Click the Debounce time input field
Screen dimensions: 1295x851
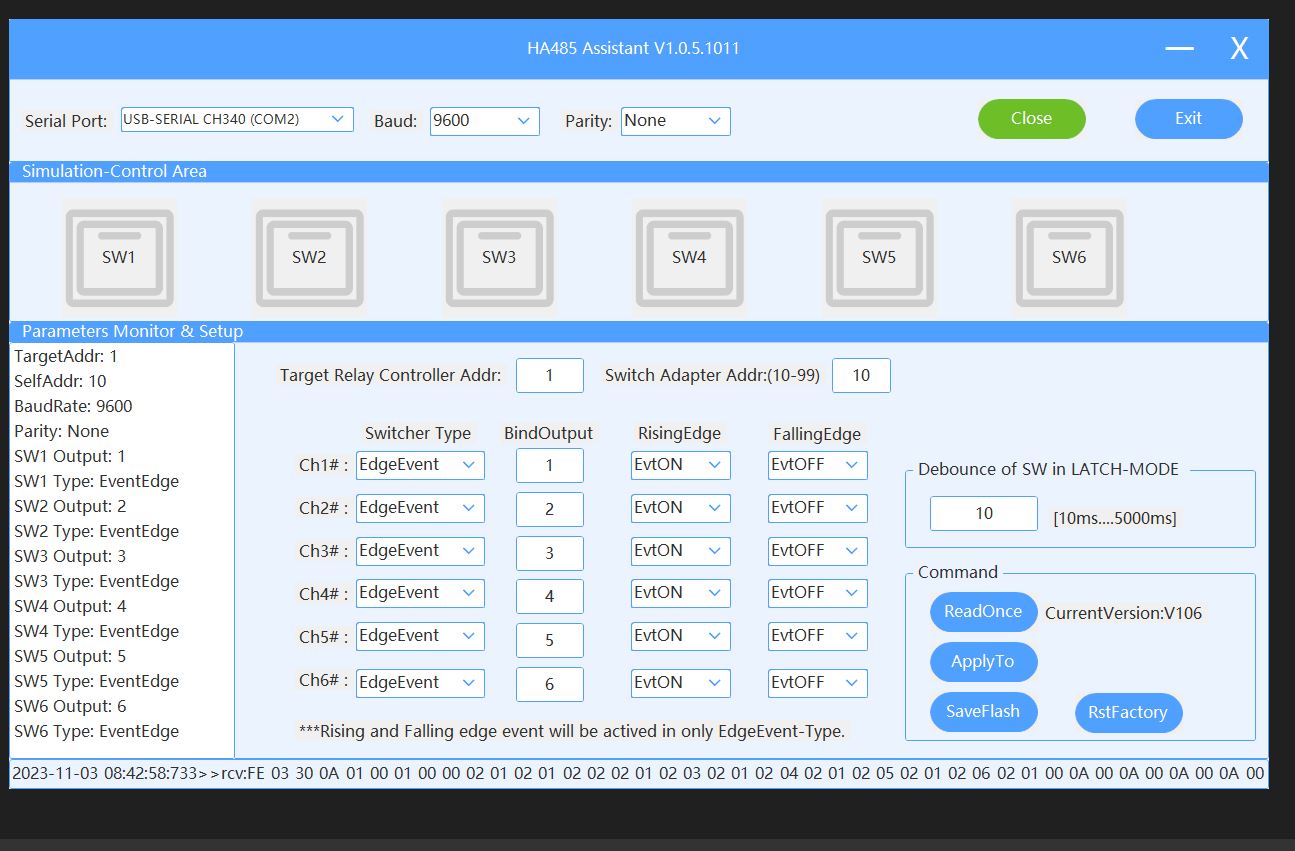983,514
